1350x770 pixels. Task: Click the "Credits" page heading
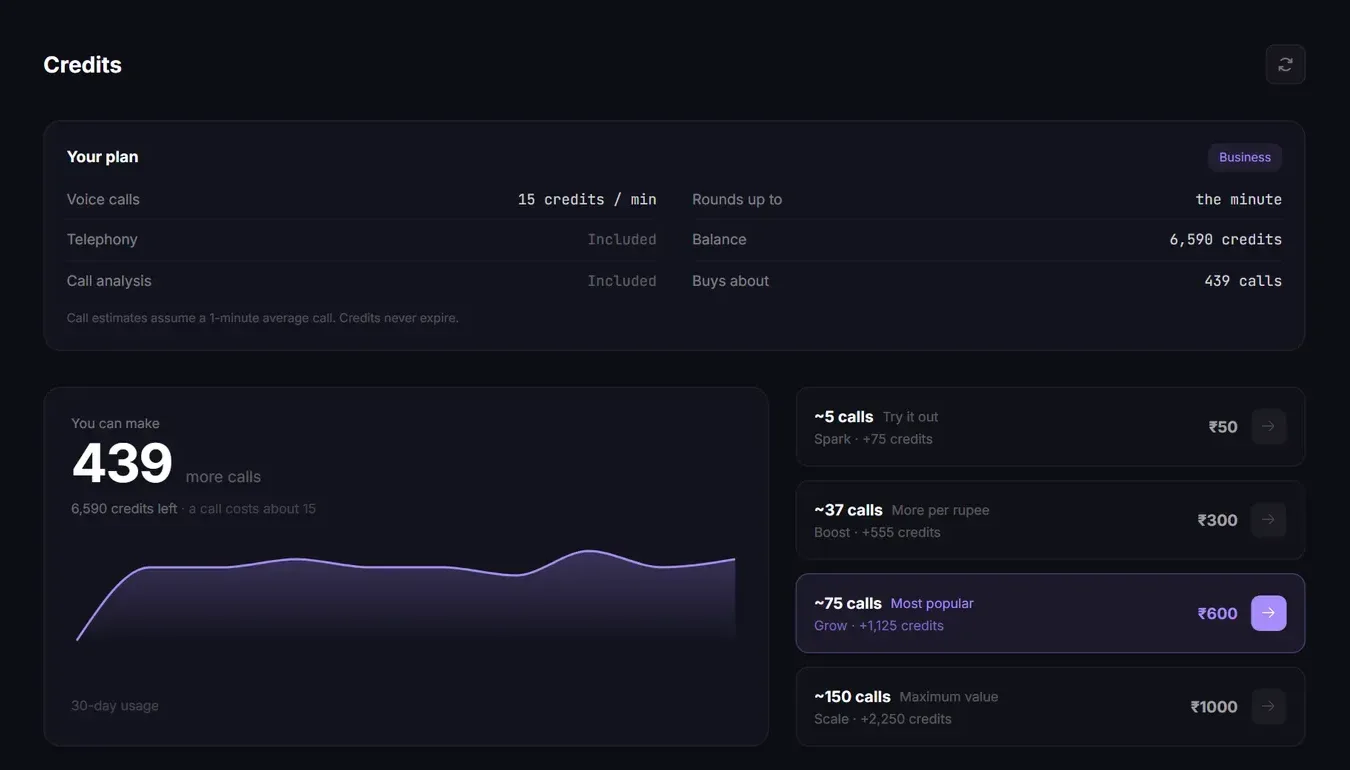[x=82, y=65]
